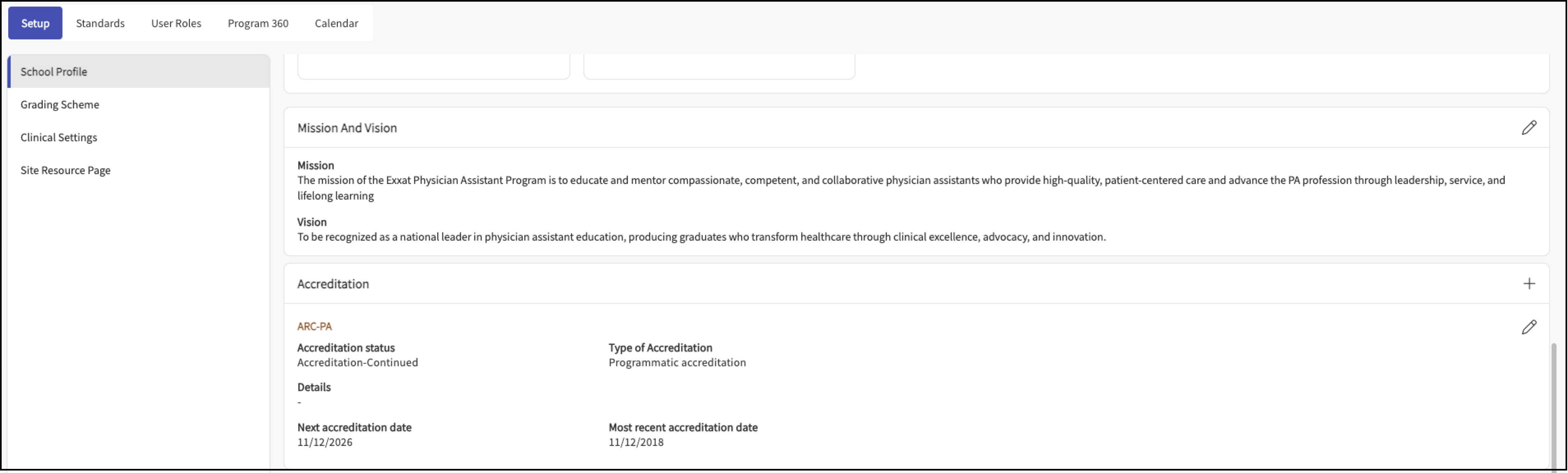Edit the ARC-PA accreditation entry

point(1529,327)
